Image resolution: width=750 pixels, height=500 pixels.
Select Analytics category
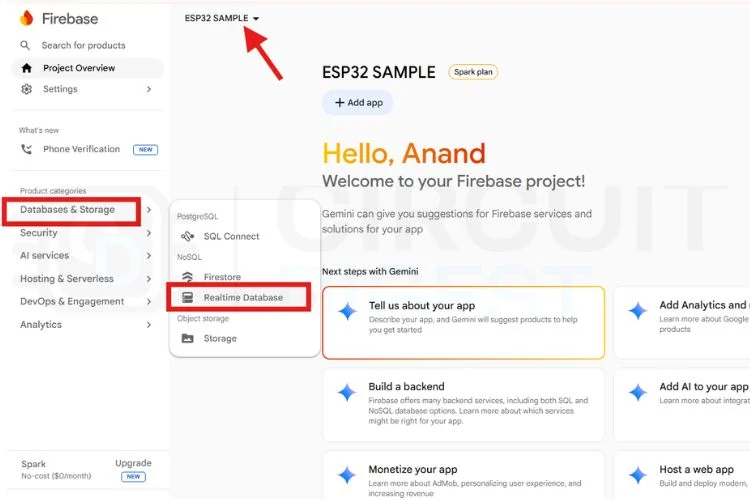(x=41, y=324)
